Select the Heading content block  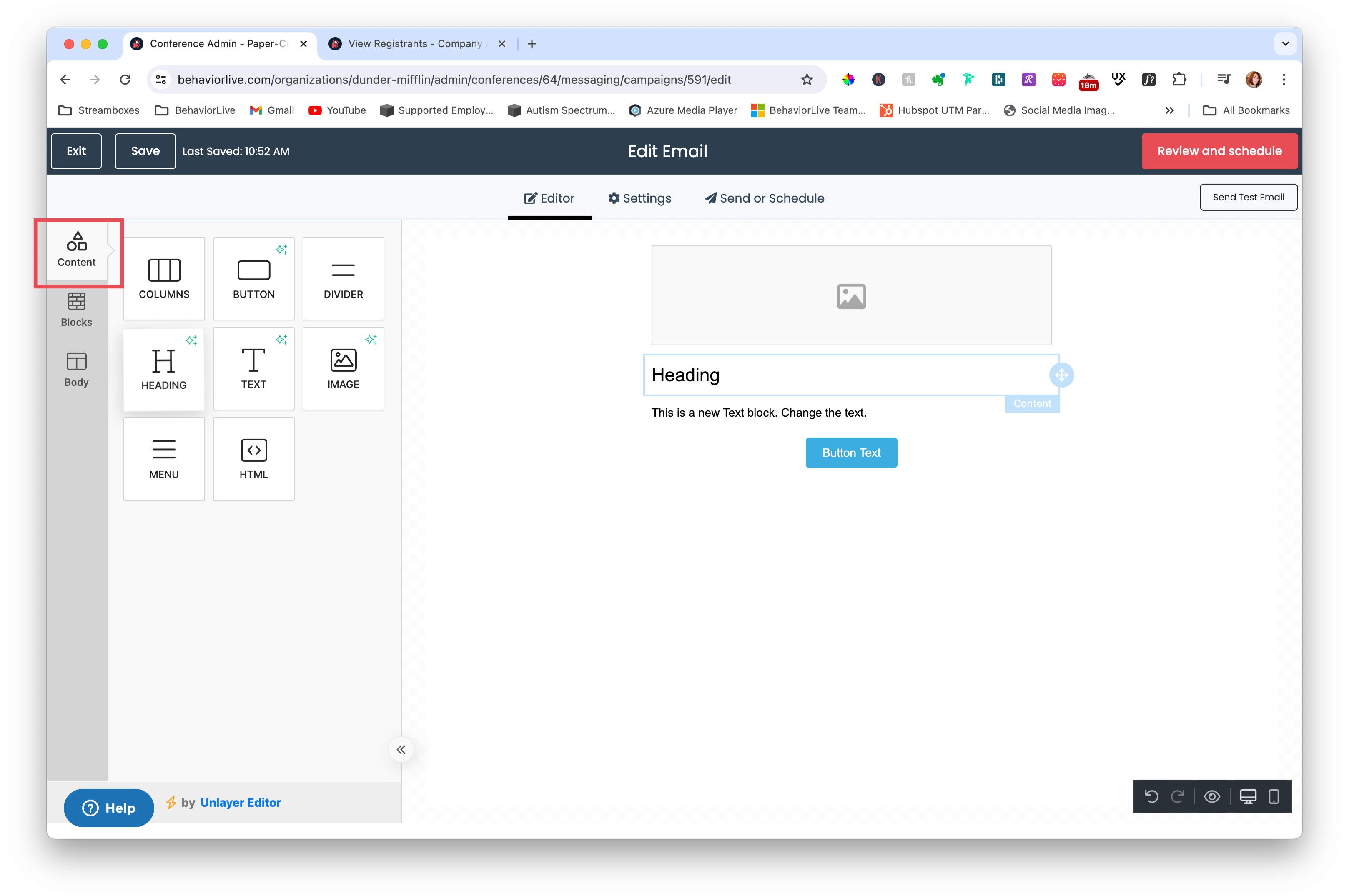163,368
